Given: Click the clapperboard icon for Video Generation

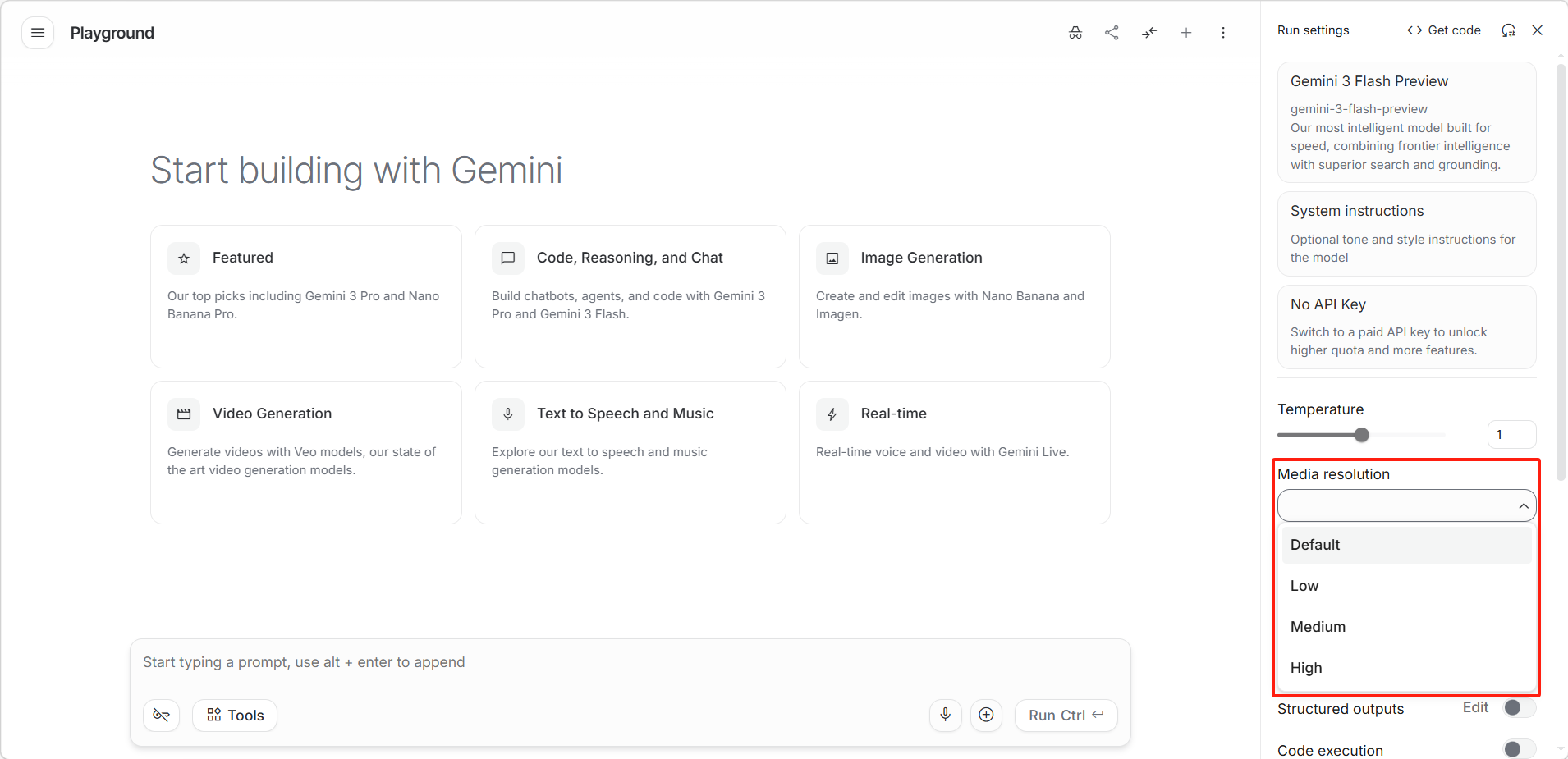Looking at the screenshot, I should [184, 414].
